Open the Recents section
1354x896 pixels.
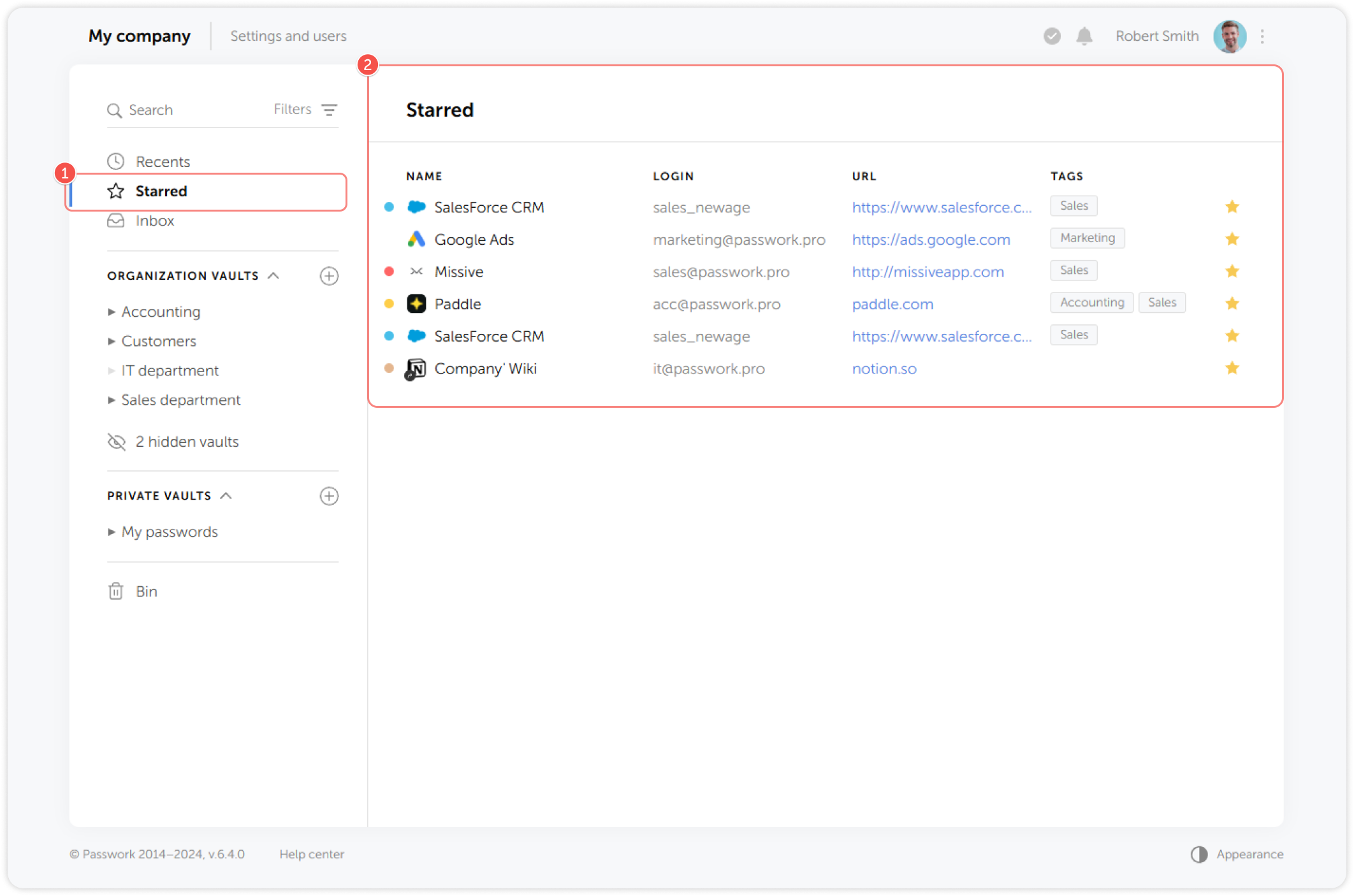click(x=163, y=161)
